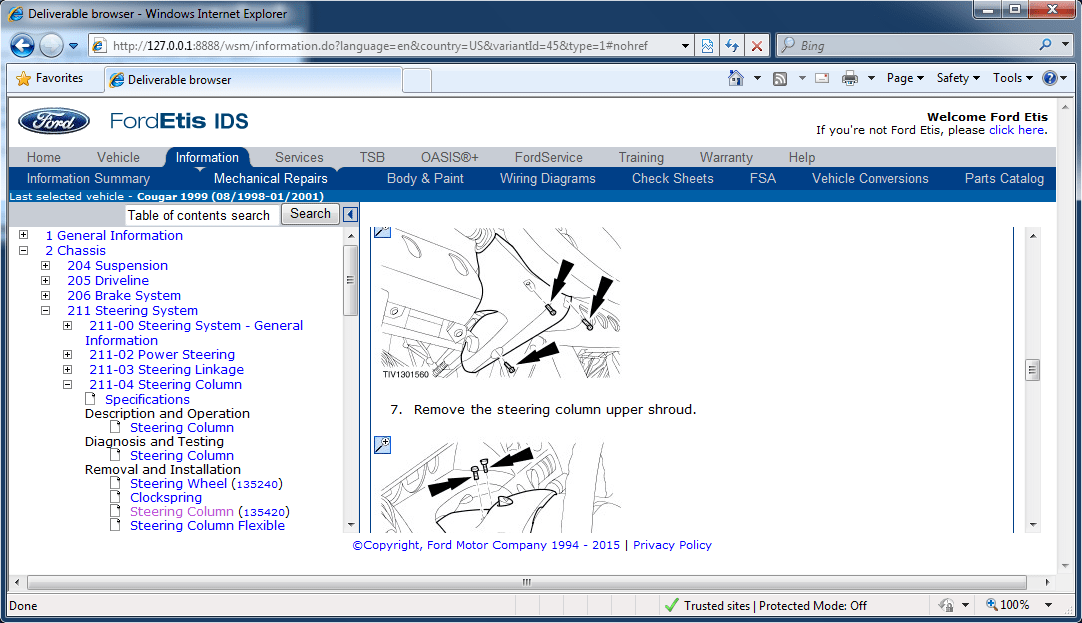Click the tree panel scrollbar down arrow
The width and height of the screenshot is (1082, 623).
click(x=351, y=525)
